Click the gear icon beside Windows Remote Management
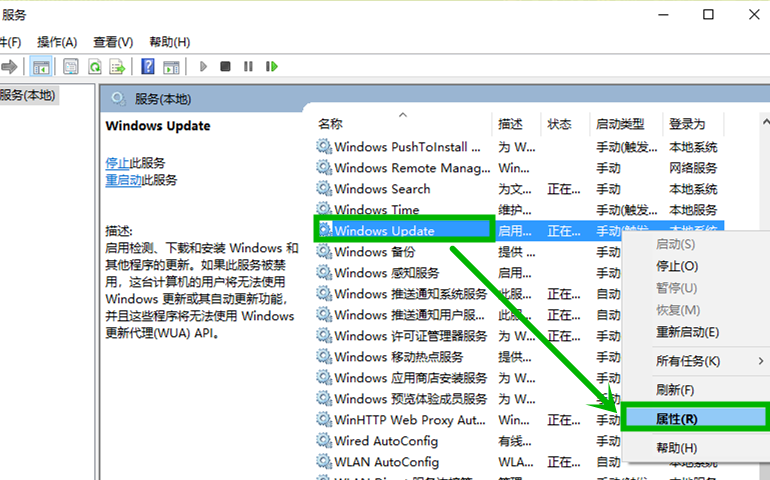770x480 pixels. [x=324, y=168]
